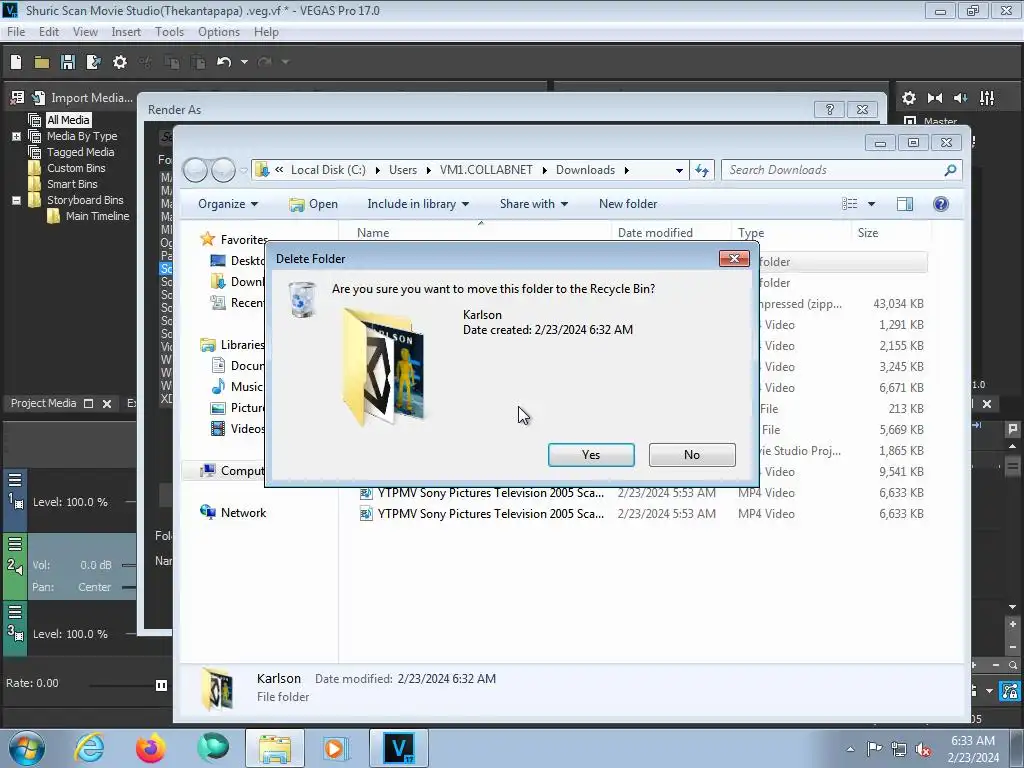Cancel deletion with the No button
Viewport: 1024px width, 768px height.
point(692,455)
